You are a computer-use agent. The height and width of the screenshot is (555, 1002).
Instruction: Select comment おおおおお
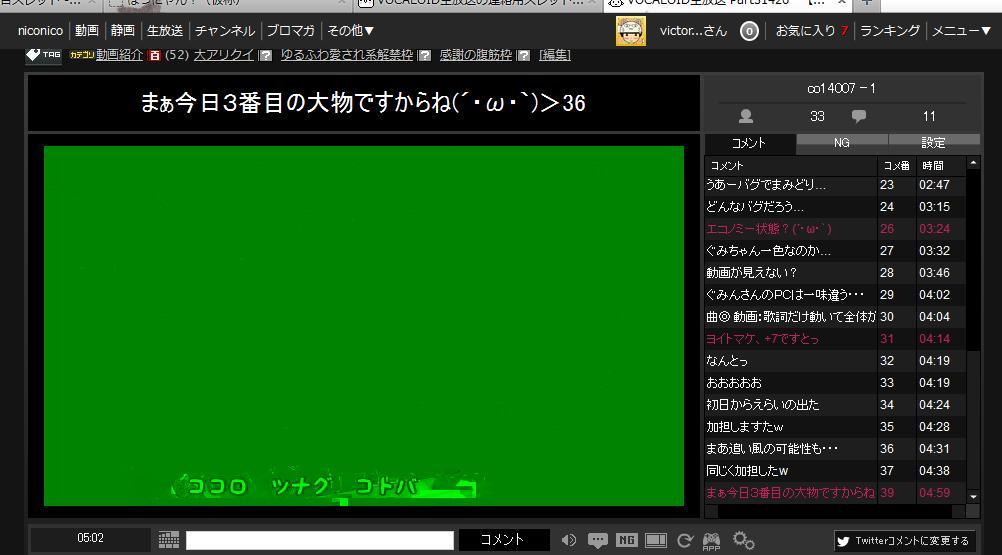835,383
